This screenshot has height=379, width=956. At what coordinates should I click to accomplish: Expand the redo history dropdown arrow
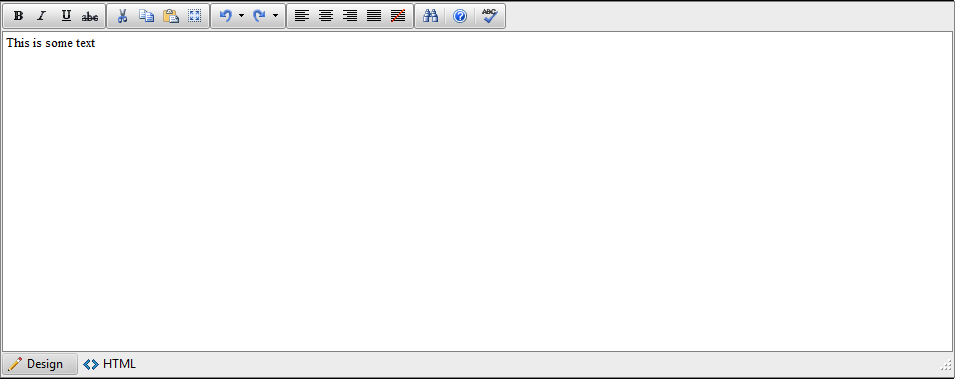275,16
